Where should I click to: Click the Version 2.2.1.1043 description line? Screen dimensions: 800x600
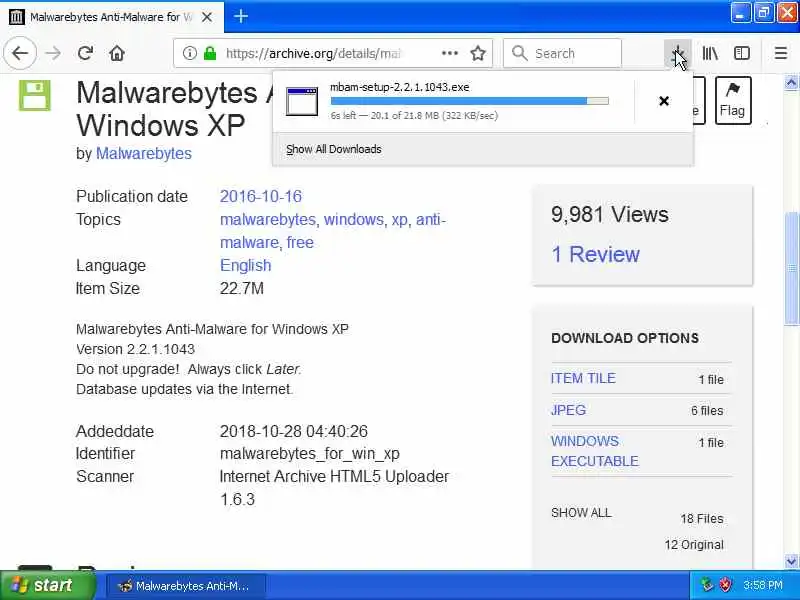click(135, 349)
